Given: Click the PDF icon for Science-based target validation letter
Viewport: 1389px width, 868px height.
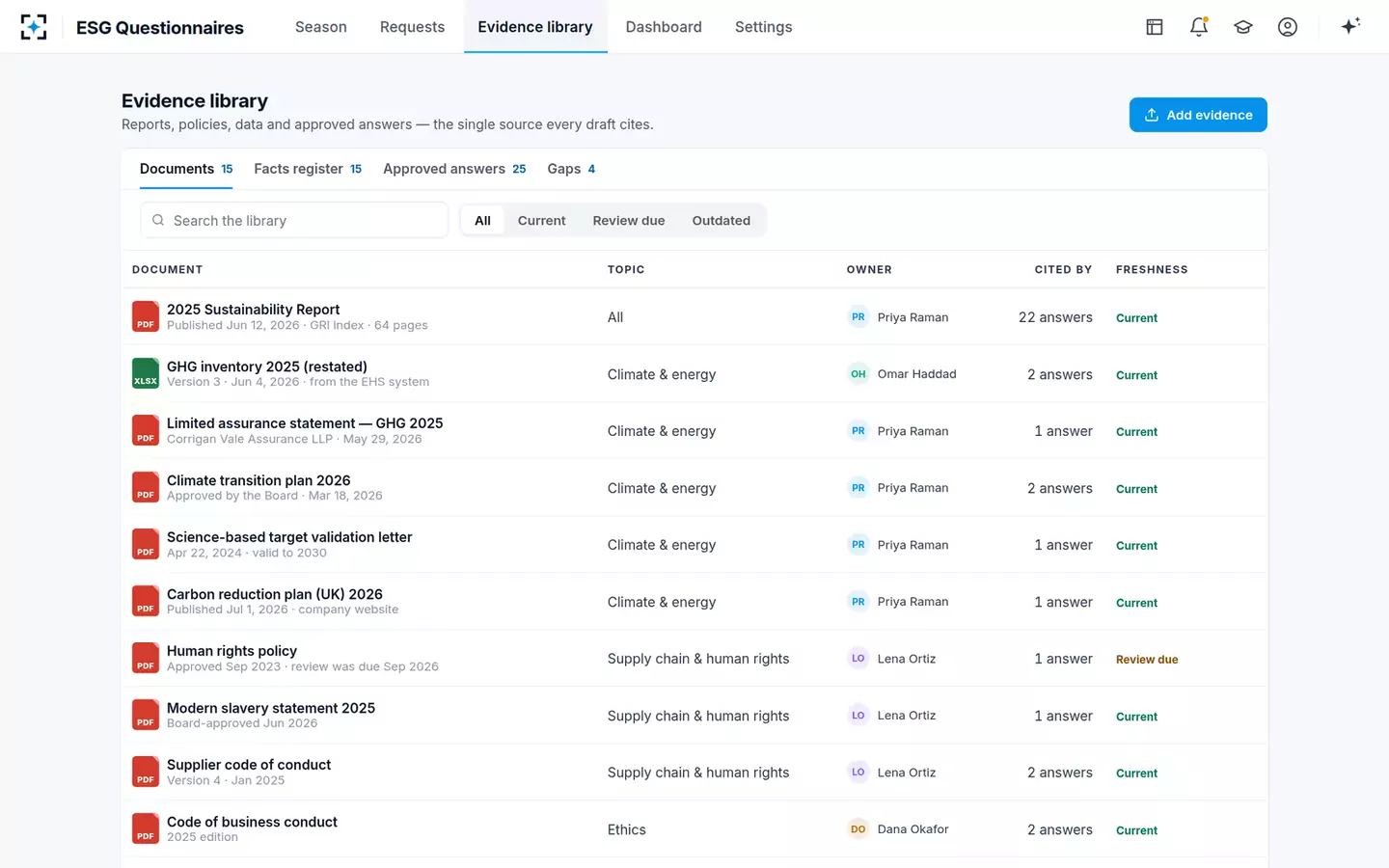Looking at the screenshot, I should [x=146, y=544].
